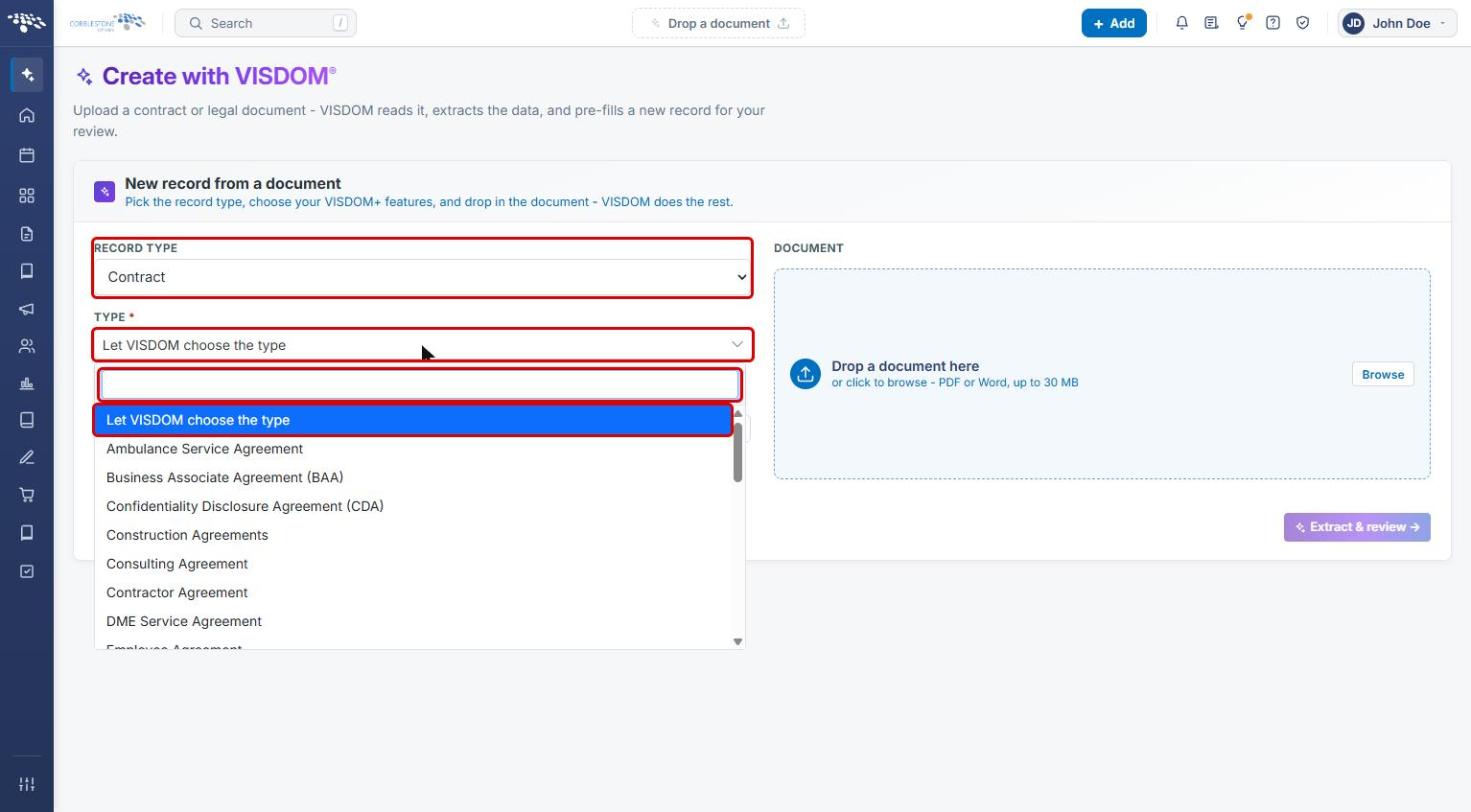This screenshot has height=812, width=1471.
Task: Select Contractor Agreement option
Action: pyautogui.click(x=413, y=592)
